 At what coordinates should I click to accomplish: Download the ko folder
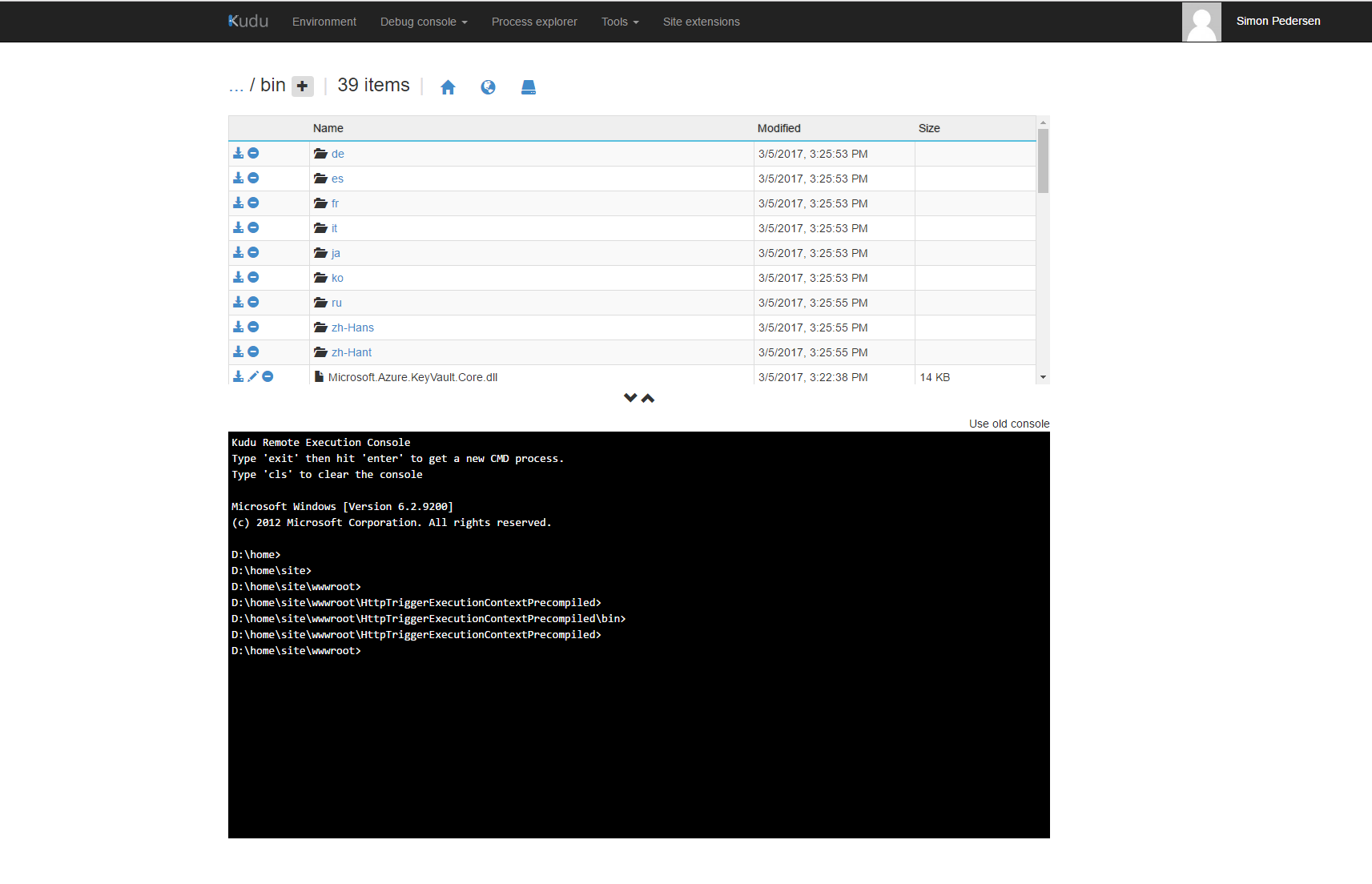[x=238, y=277]
